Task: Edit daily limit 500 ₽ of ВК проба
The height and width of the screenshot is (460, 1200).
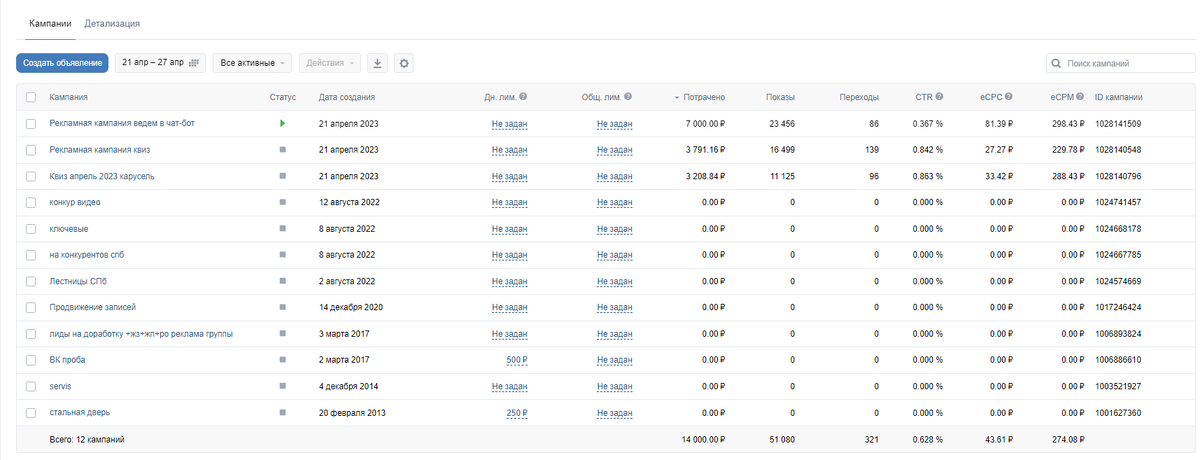Action: point(517,360)
